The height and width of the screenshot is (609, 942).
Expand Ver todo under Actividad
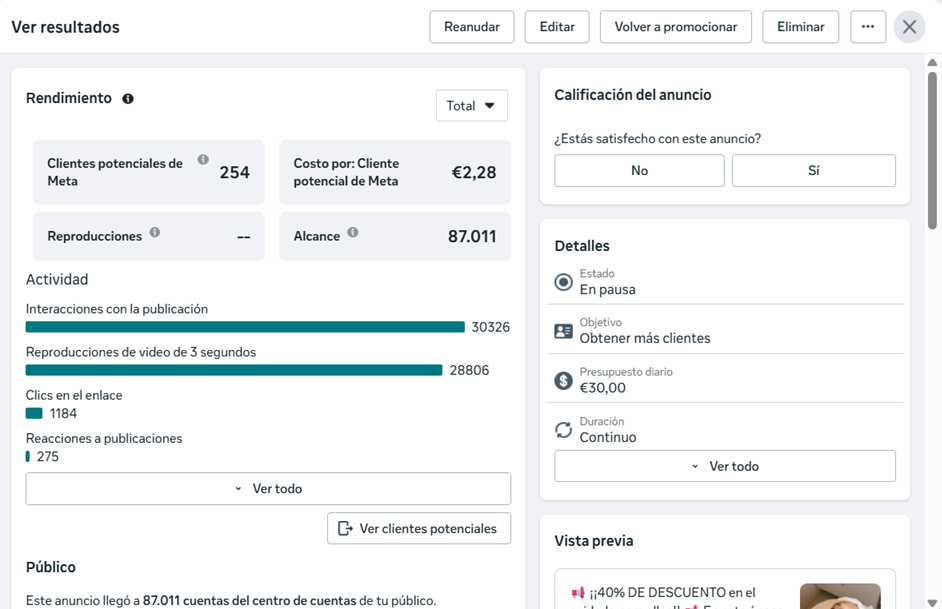click(x=268, y=488)
